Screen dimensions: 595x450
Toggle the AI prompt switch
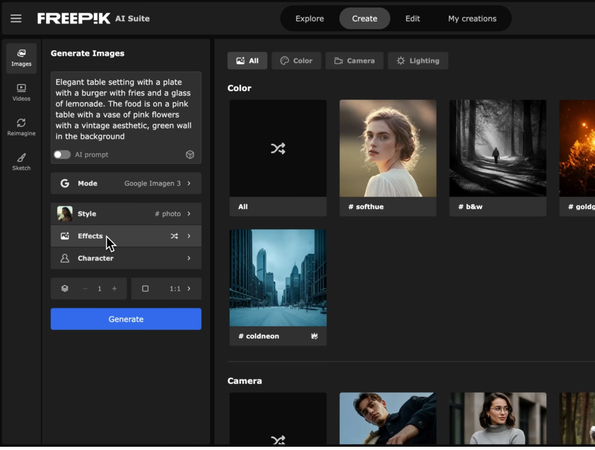click(x=62, y=154)
